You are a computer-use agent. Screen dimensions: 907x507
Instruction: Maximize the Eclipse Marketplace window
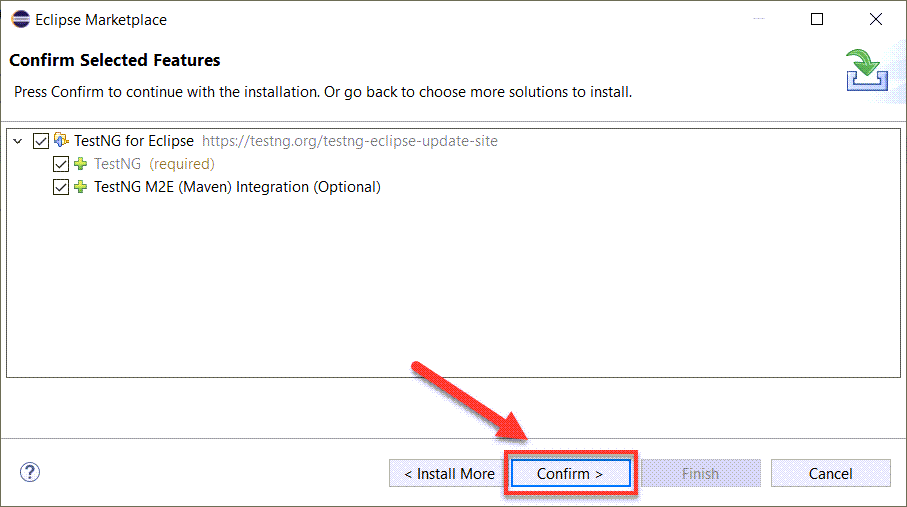click(817, 19)
